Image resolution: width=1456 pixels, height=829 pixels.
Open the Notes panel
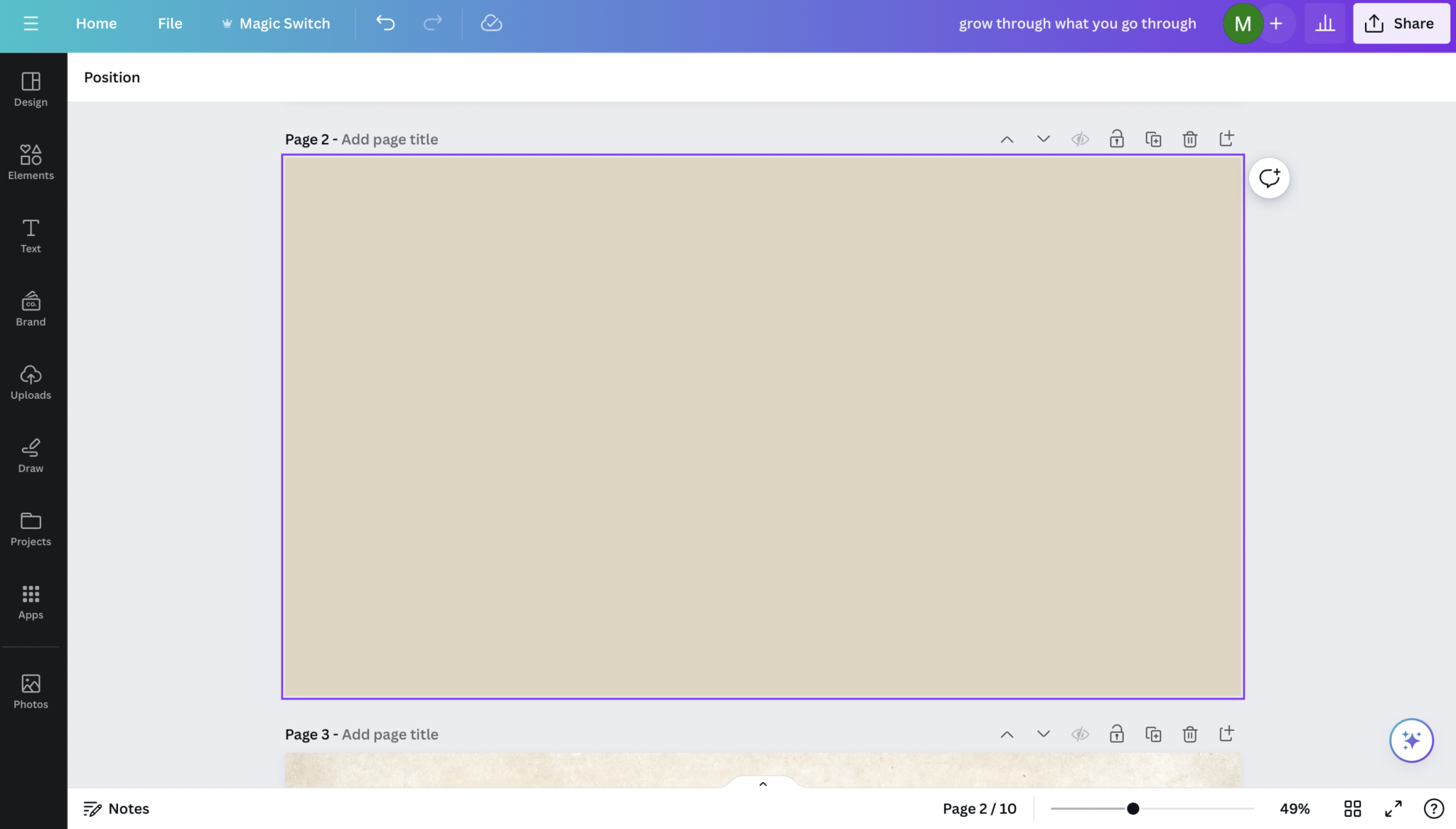pyautogui.click(x=115, y=808)
